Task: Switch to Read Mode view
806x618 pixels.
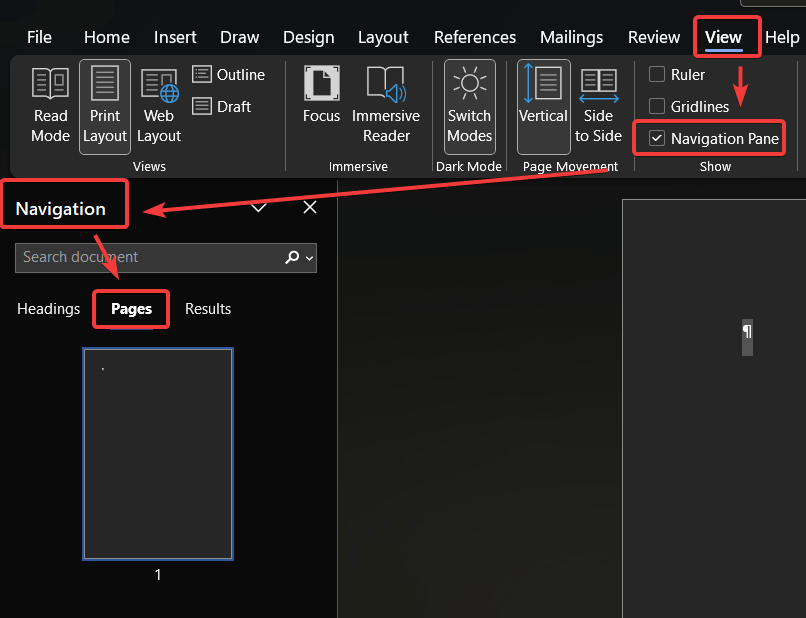Action: [x=50, y=106]
